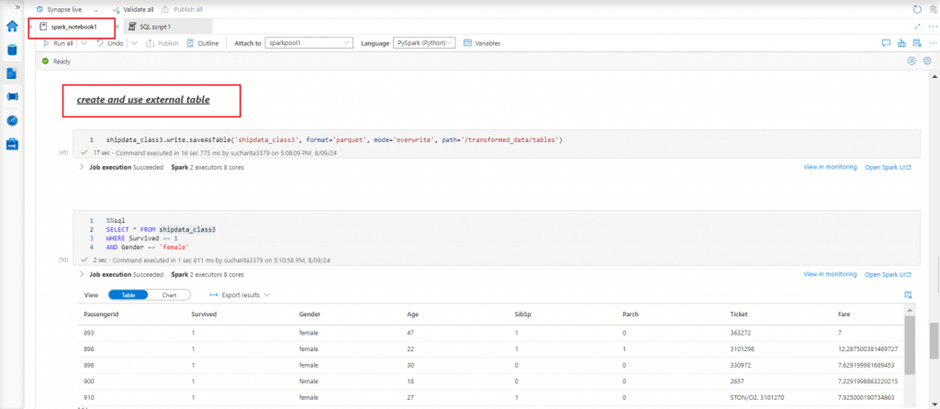
Task: Expand the Export results dropdown
Action: point(240,295)
